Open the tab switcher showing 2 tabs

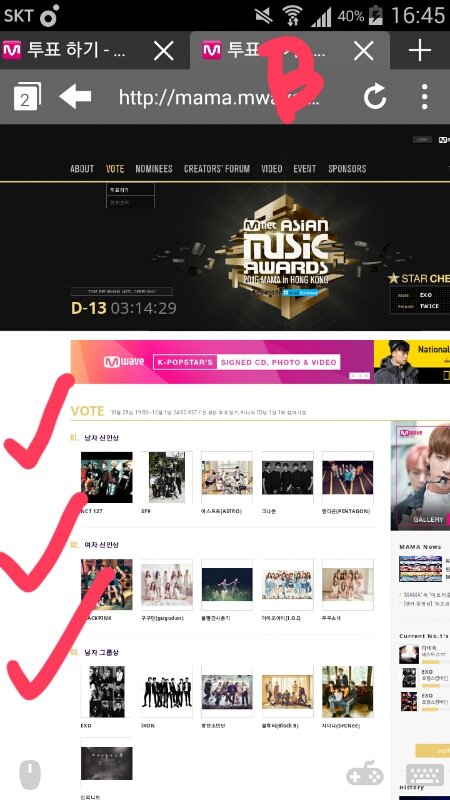tap(27, 96)
